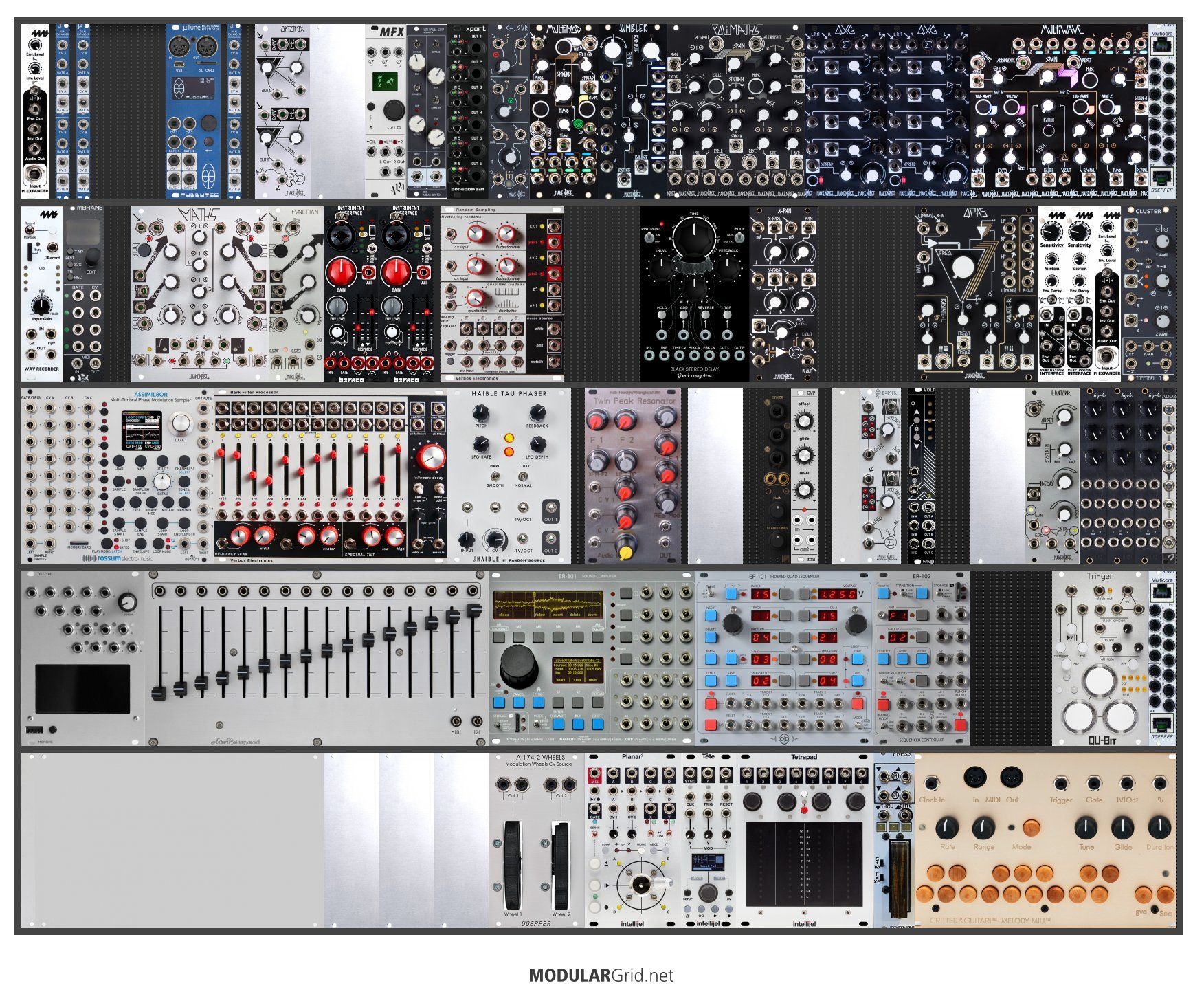Click the Assimil8or DATA 1 knob
The image size is (1204, 990).
click(180, 422)
